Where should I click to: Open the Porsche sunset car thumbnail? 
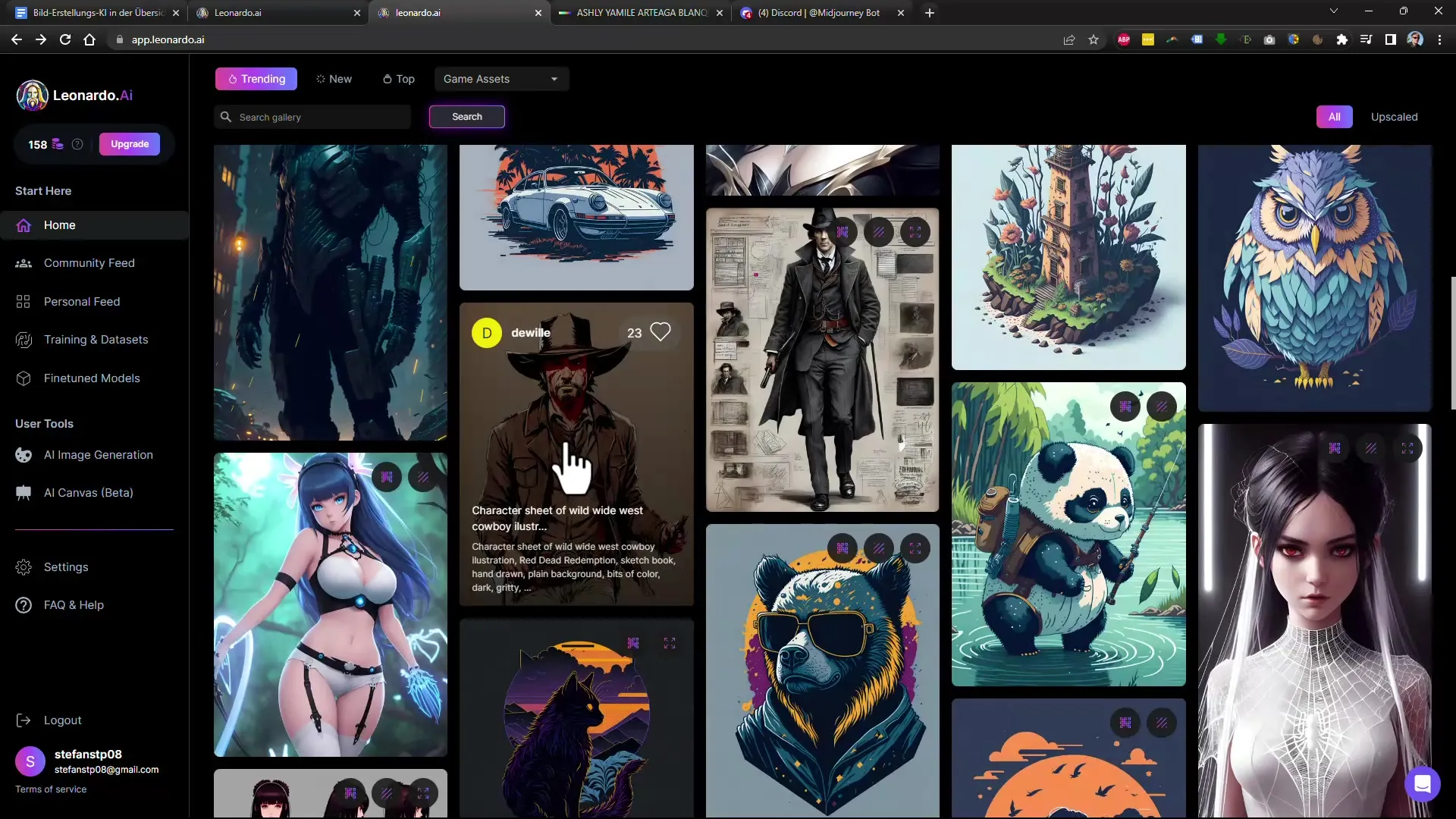tap(576, 217)
